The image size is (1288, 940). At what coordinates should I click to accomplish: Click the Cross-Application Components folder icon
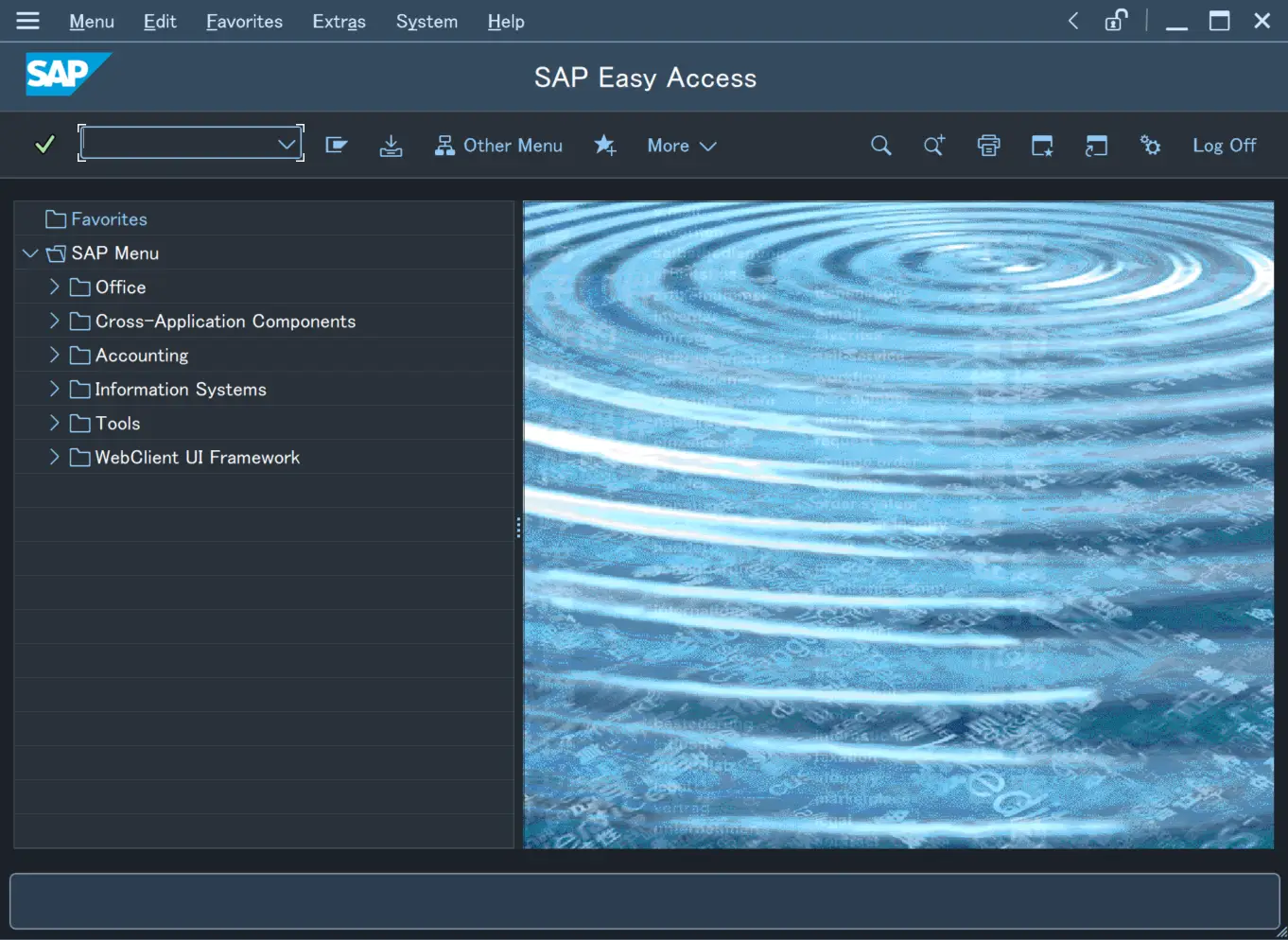tap(80, 321)
